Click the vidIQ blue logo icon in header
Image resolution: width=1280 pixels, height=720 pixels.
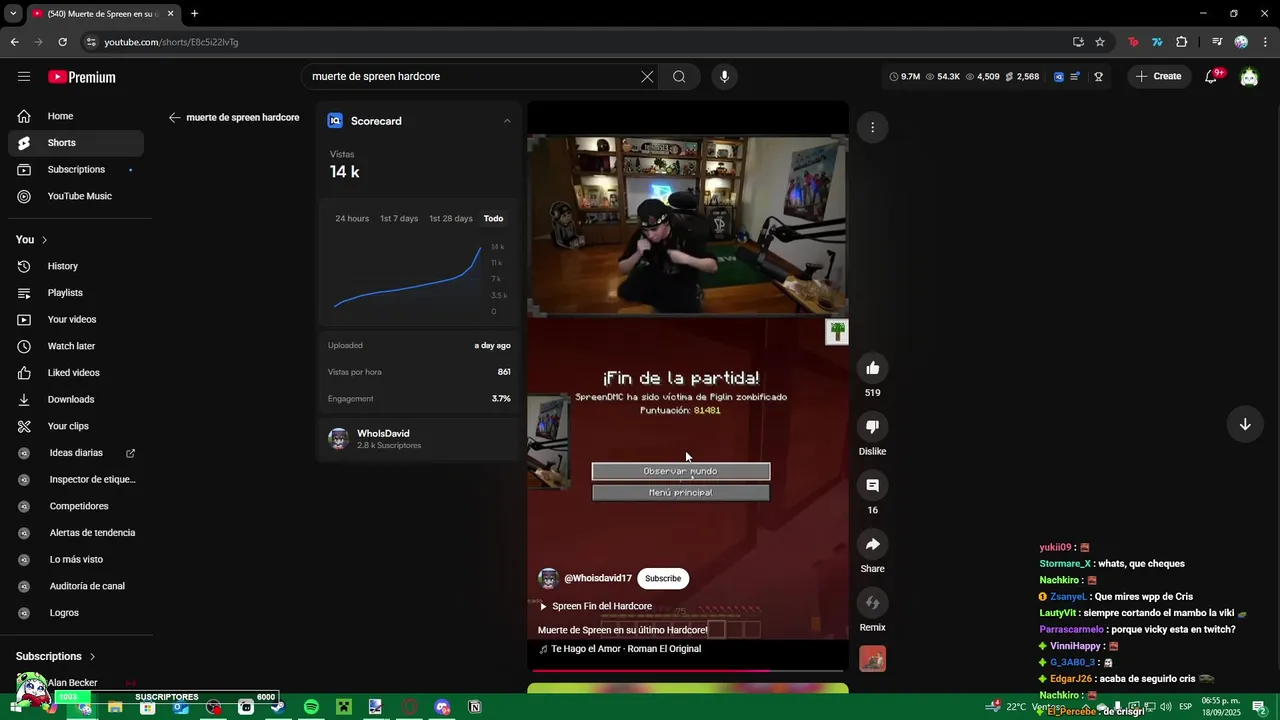(x=1059, y=76)
